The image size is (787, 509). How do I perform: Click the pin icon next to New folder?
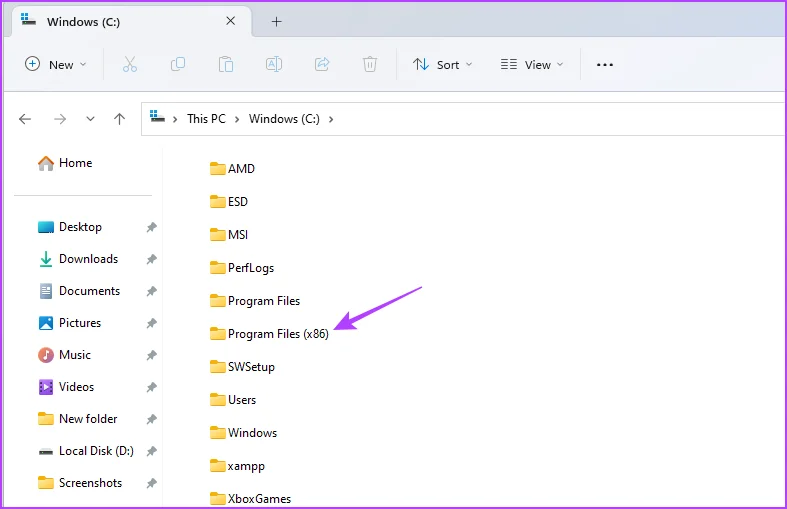tap(152, 419)
